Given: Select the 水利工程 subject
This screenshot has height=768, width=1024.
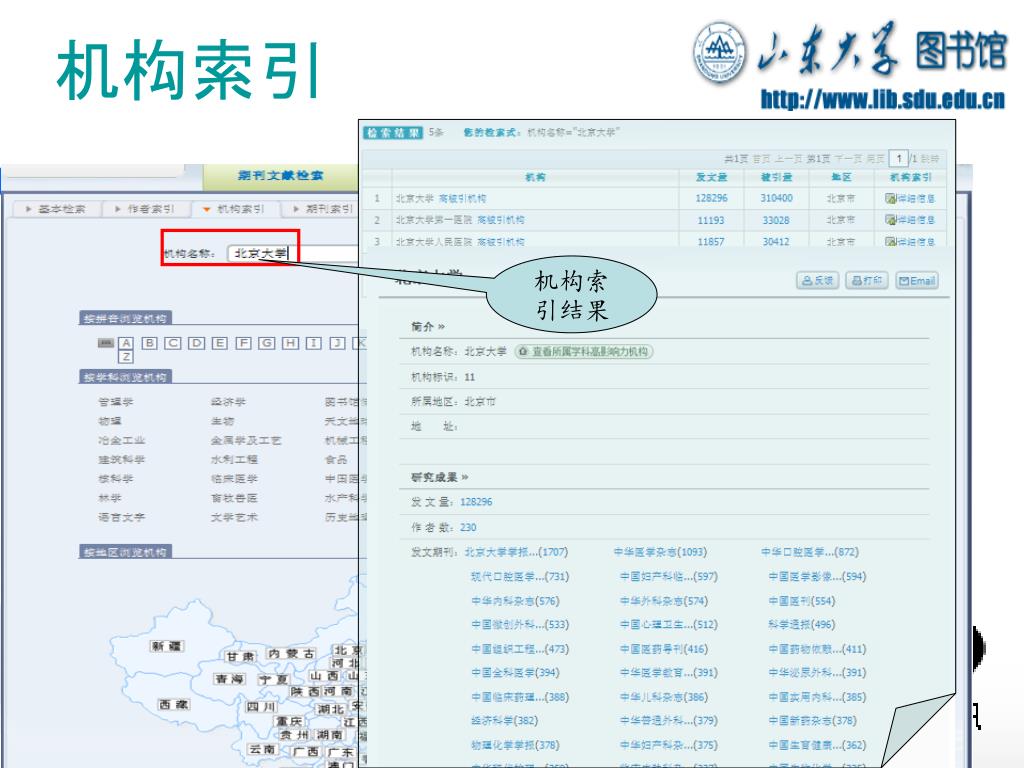Looking at the screenshot, I should pyautogui.click(x=234, y=459).
